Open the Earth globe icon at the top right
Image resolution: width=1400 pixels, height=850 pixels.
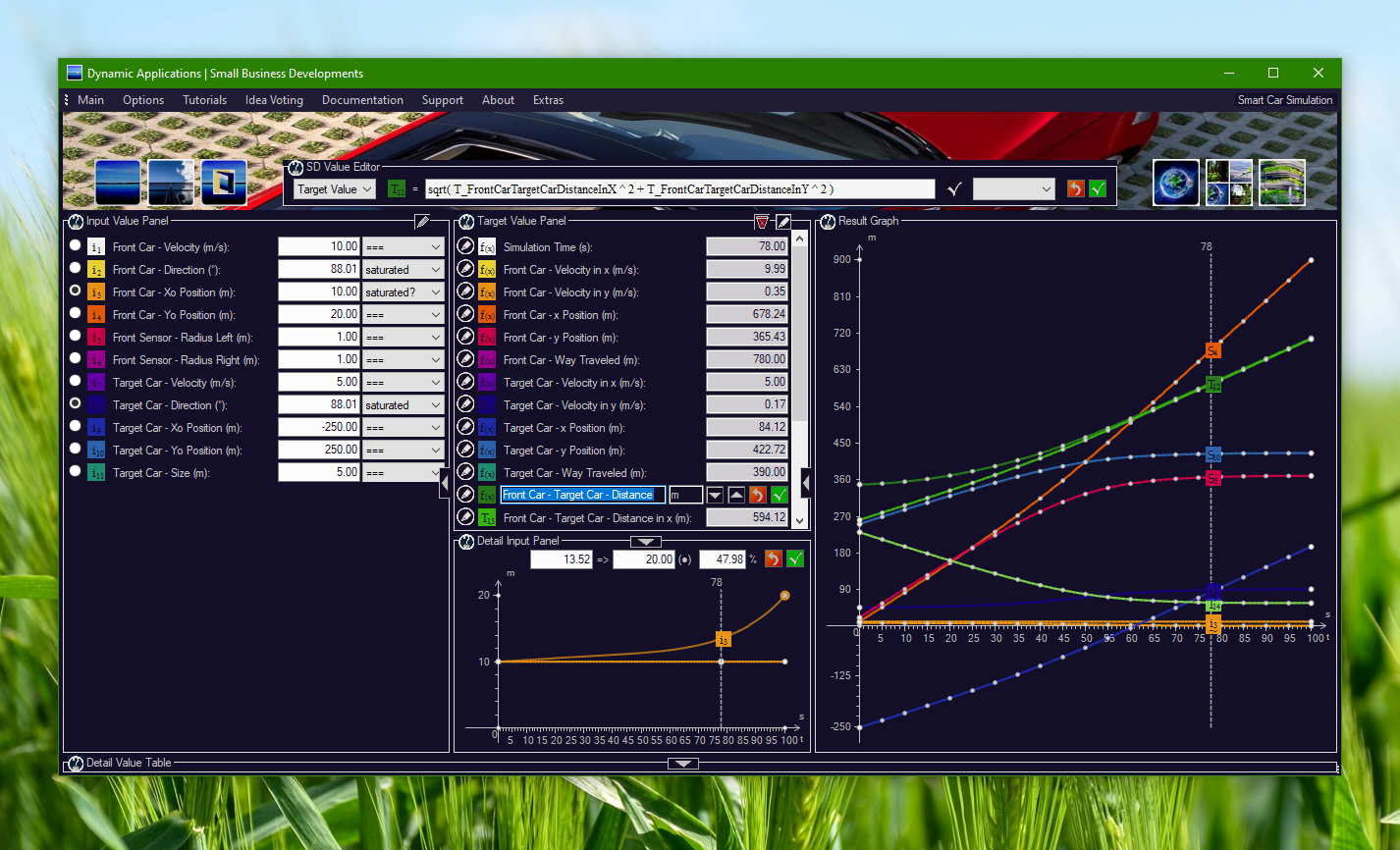1175,183
